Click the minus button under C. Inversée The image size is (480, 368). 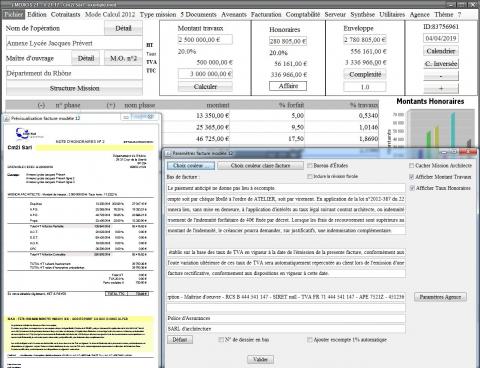pos(441,76)
